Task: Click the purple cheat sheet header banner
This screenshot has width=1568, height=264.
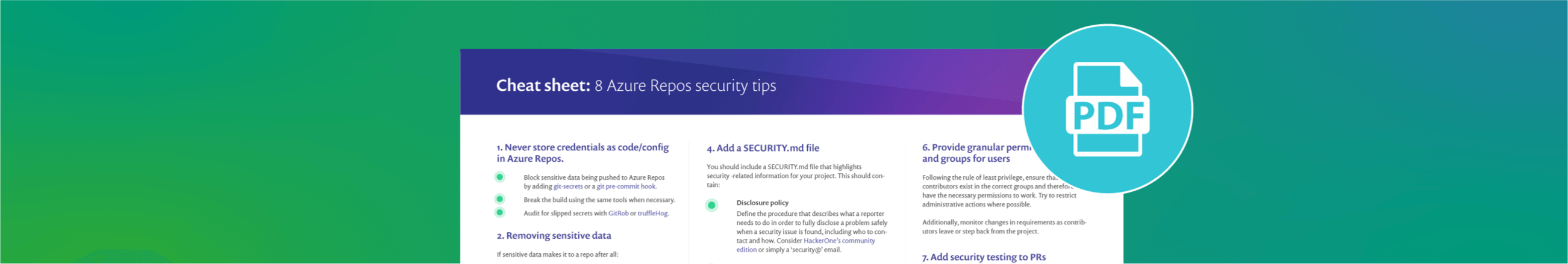Action: (742, 82)
